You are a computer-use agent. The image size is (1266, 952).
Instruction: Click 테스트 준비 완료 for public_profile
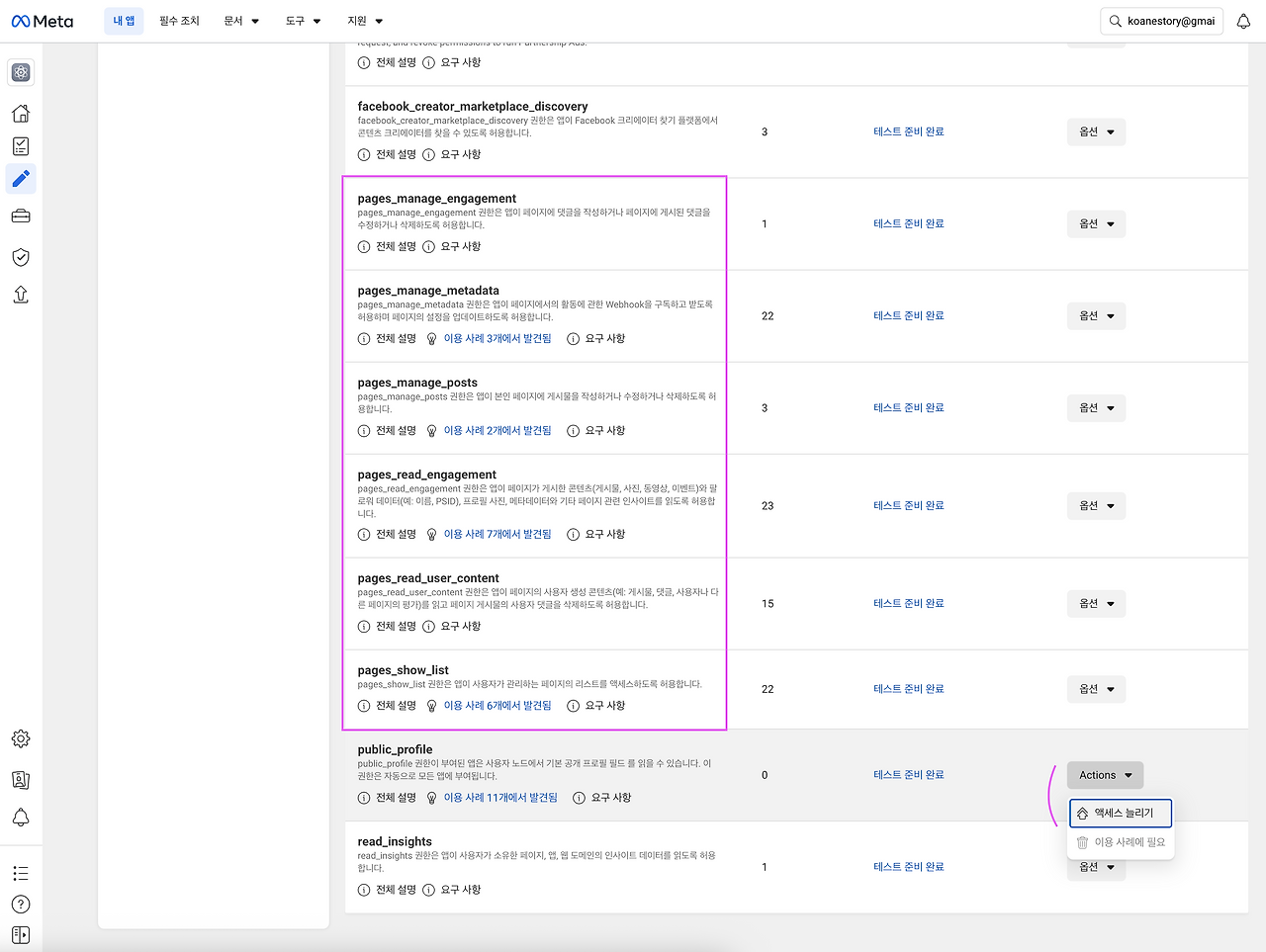point(909,775)
